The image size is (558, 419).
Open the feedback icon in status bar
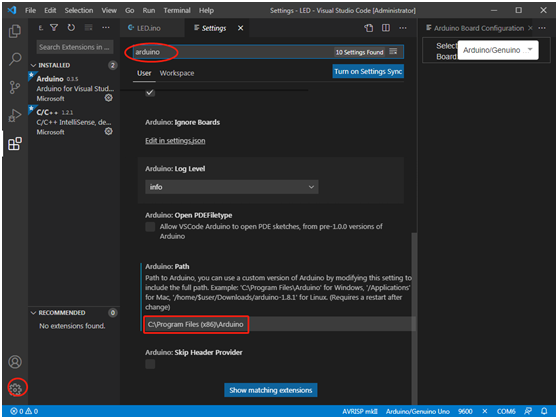coord(528,411)
